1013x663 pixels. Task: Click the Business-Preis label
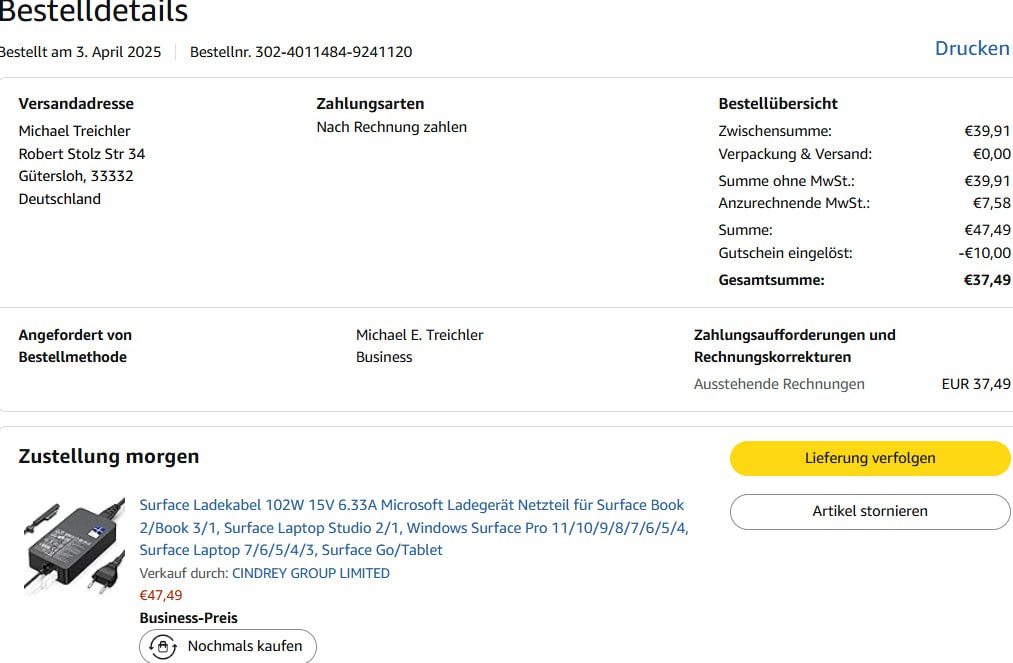point(188,618)
